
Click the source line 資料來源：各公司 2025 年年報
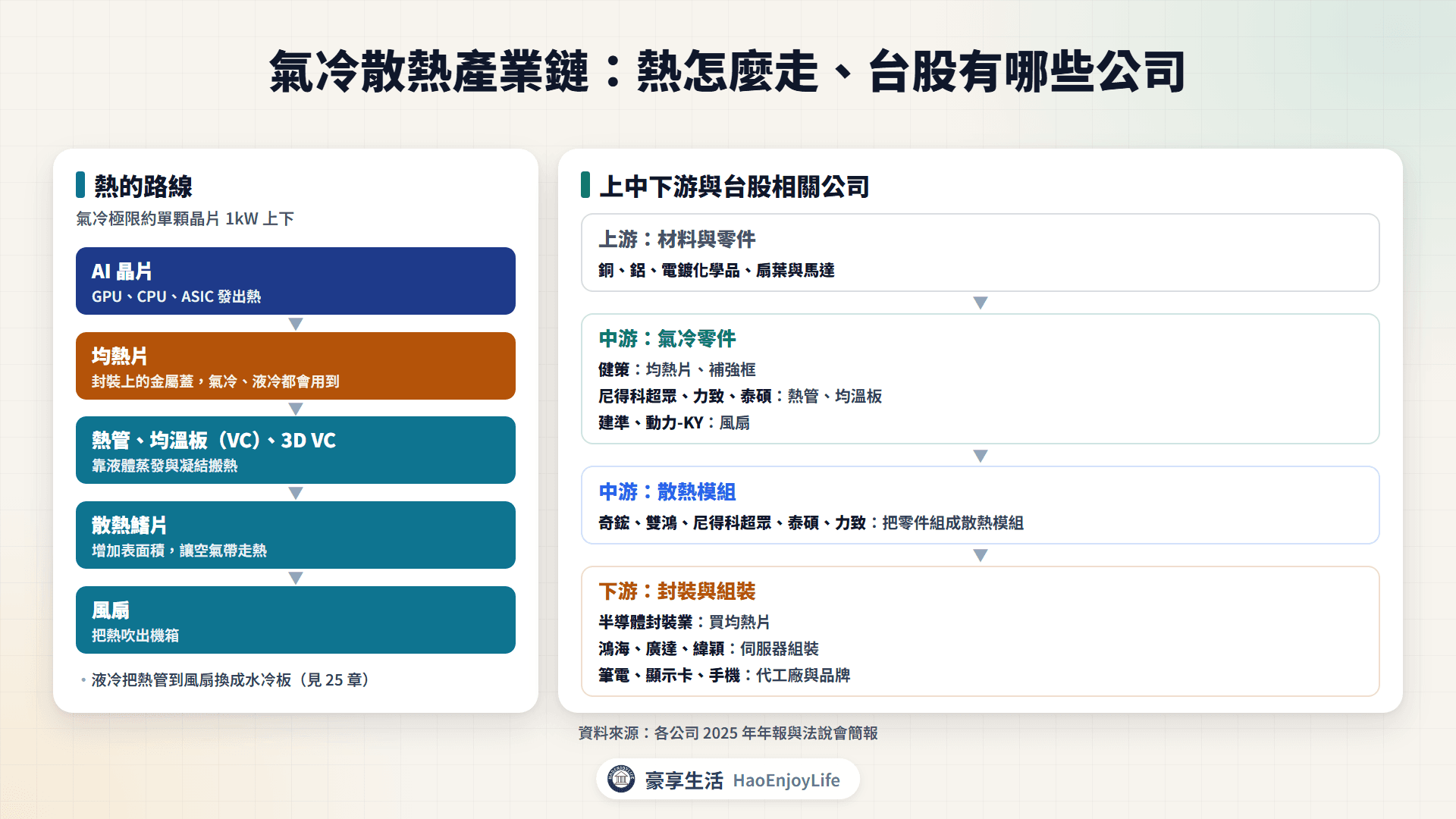[x=728, y=733]
